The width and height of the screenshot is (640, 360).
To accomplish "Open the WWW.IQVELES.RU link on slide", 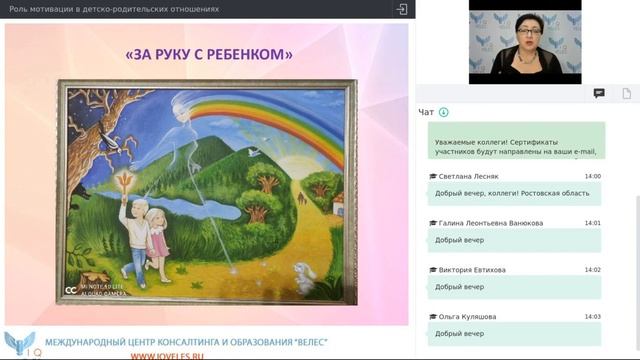I will pyautogui.click(x=167, y=356).
